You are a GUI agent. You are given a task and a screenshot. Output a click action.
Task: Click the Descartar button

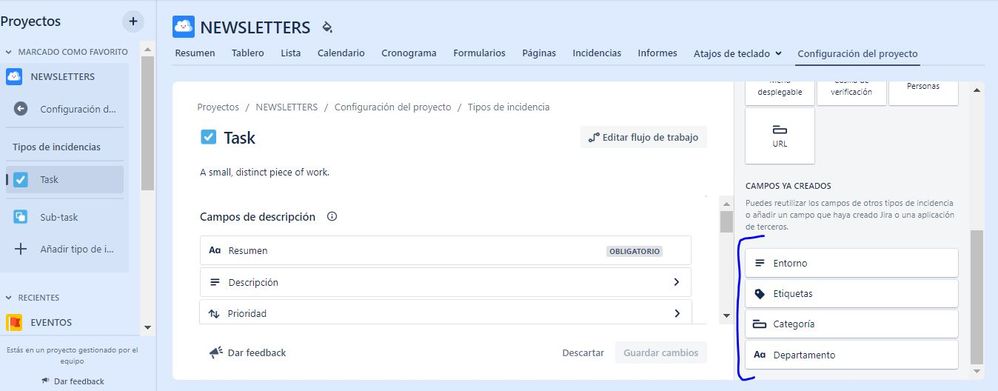click(x=583, y=352)
